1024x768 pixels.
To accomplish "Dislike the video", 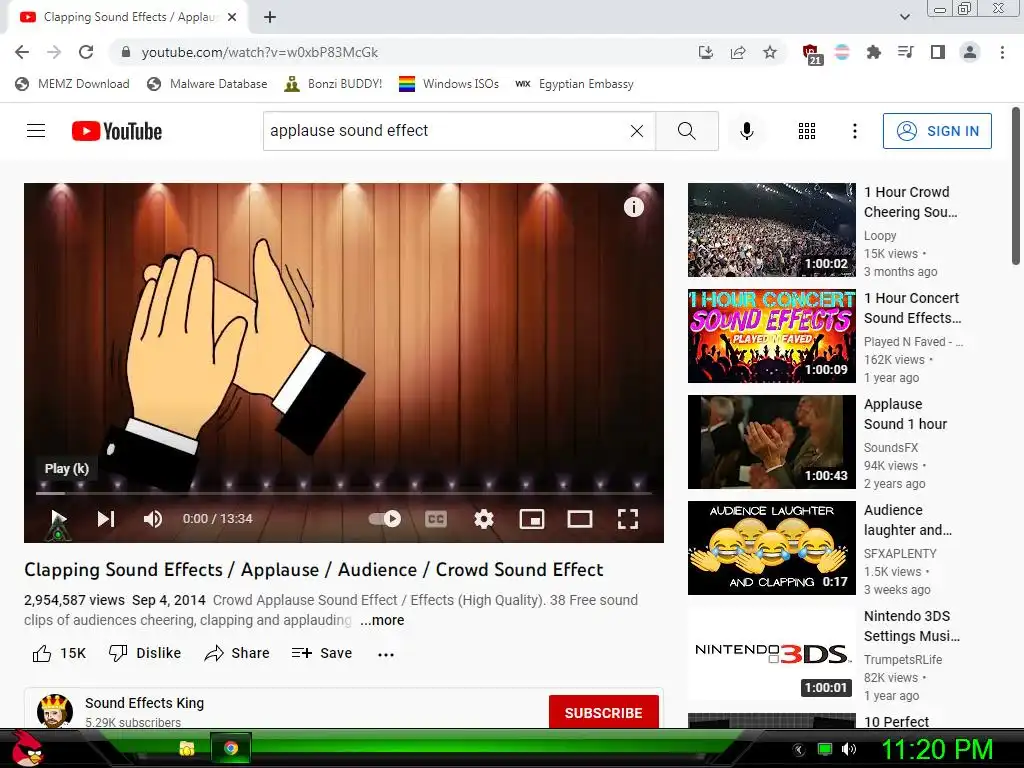I will click(144, 653).
